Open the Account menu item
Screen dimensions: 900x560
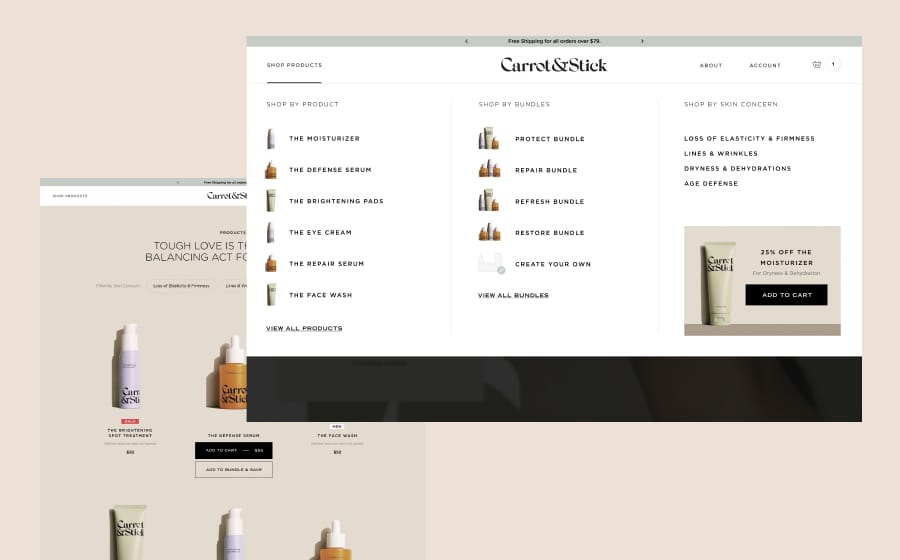coord(765,65)
